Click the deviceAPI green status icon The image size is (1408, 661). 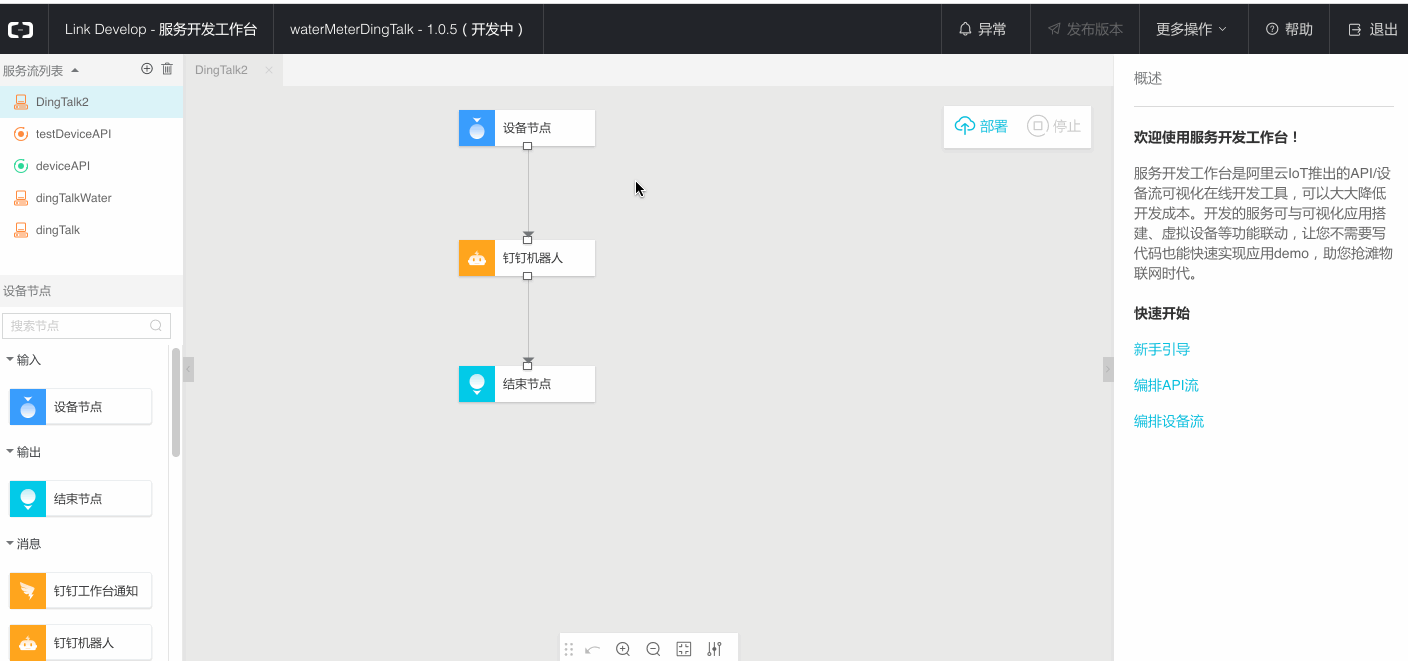20,166
